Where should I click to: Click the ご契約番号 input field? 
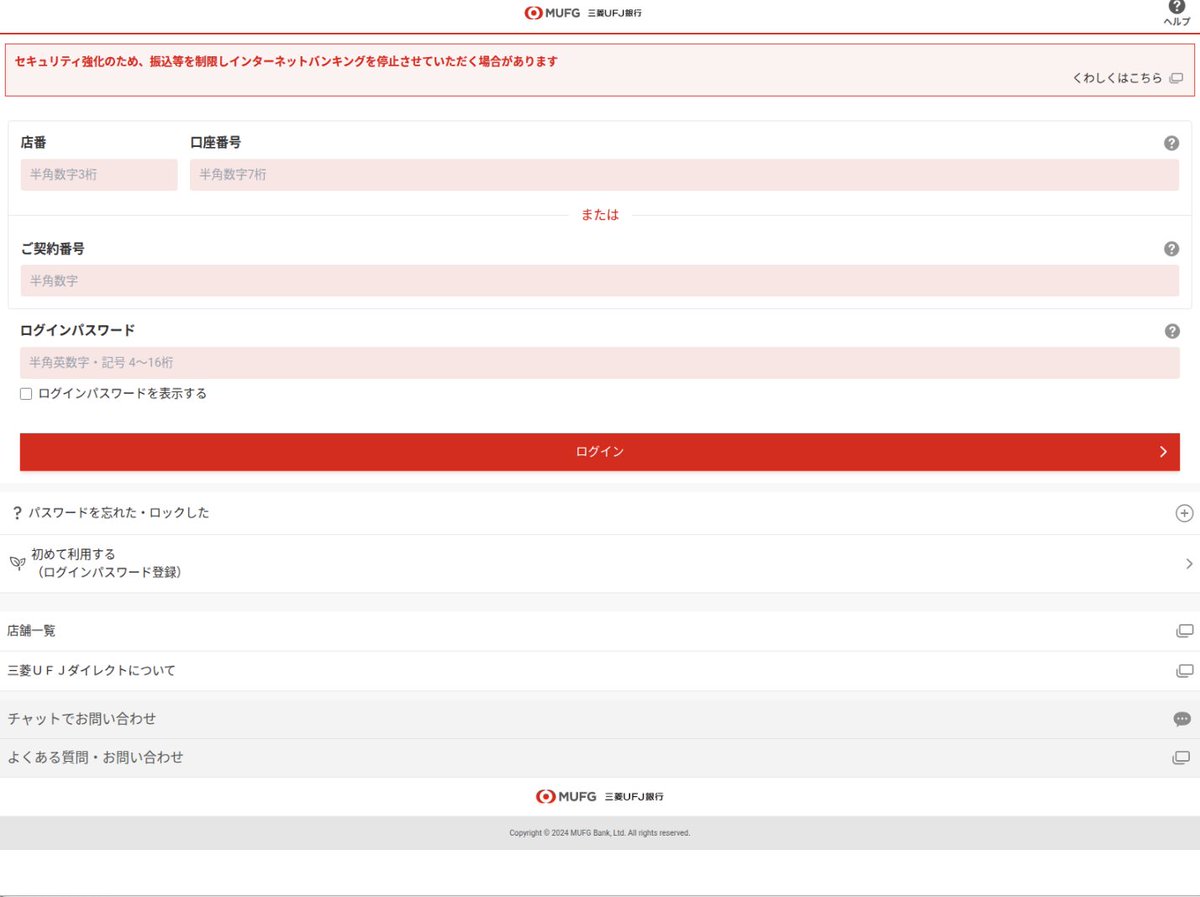(x=600, y=281)
